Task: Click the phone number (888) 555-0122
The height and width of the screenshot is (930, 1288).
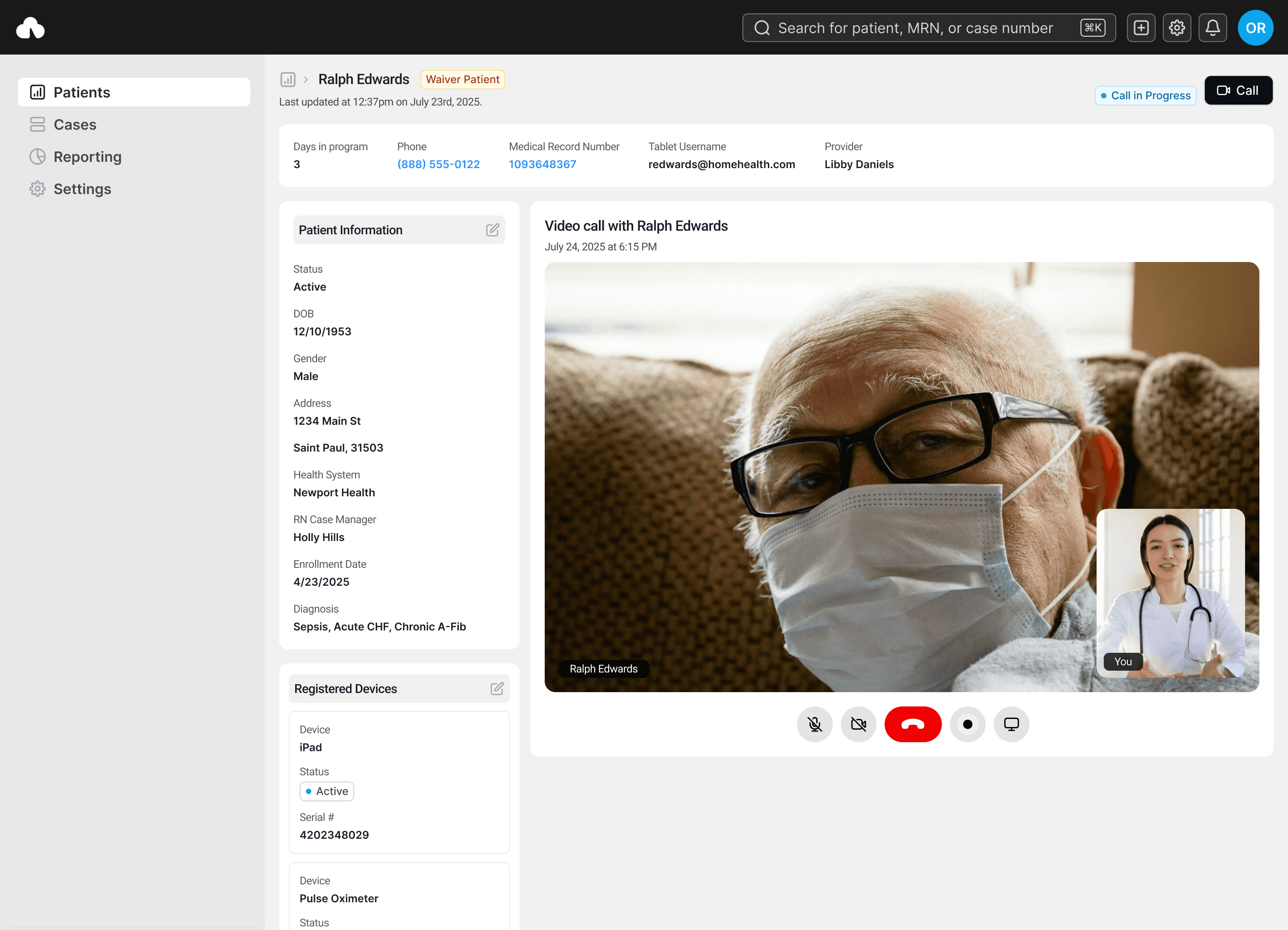Action: [x=438, y=164]
